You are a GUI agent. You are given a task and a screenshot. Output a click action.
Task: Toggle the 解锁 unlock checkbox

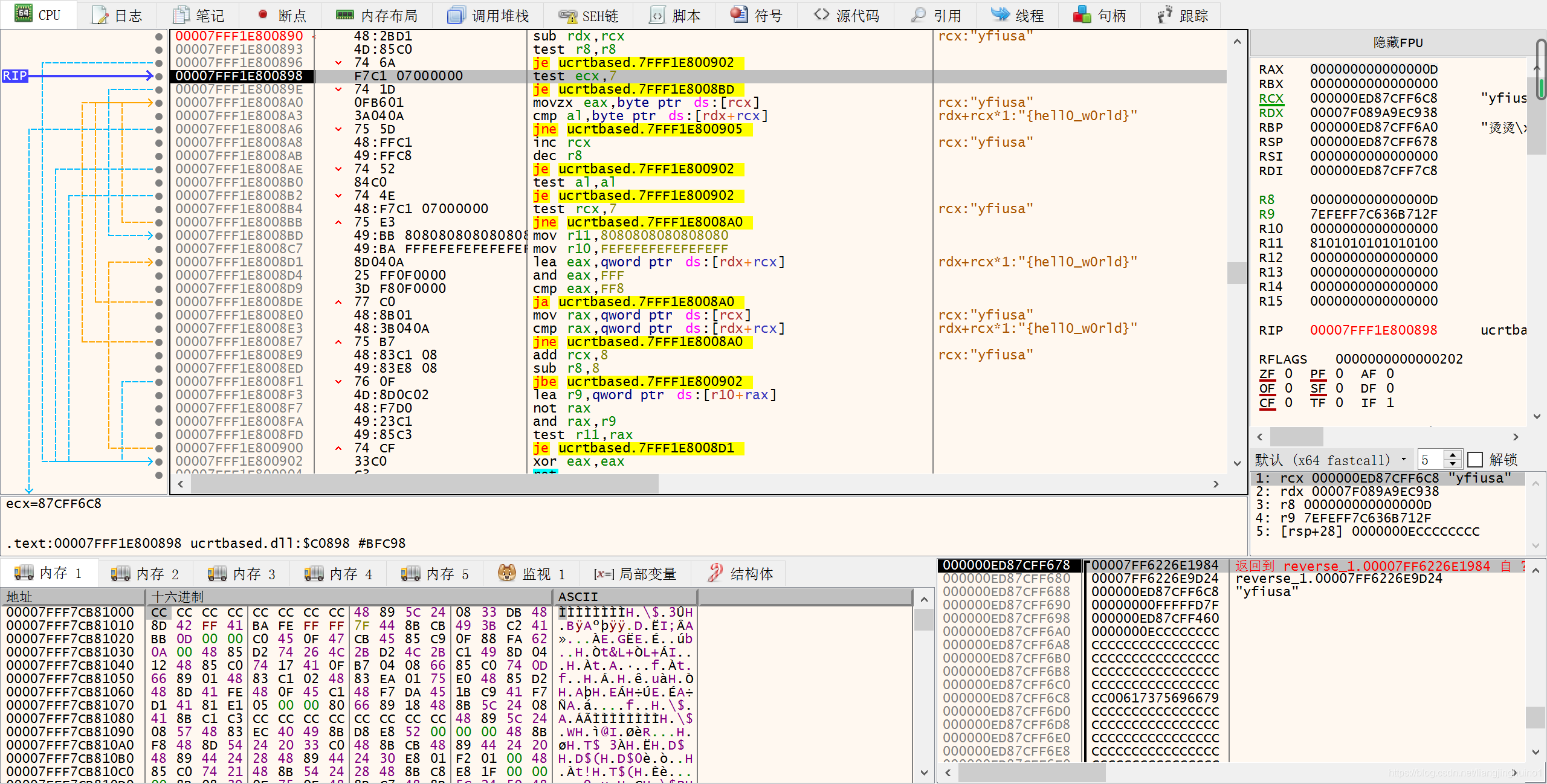(1475, 460)
